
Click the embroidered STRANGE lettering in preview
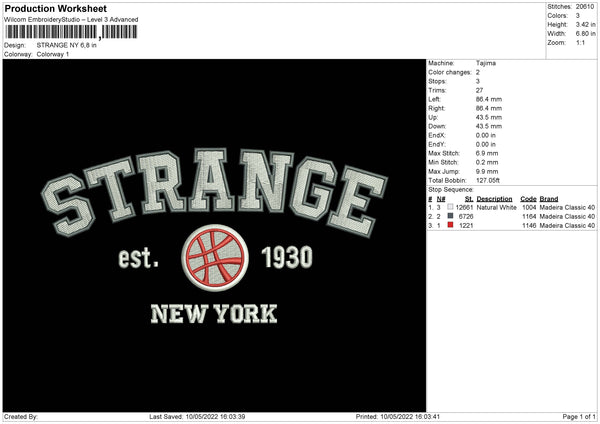214,191
